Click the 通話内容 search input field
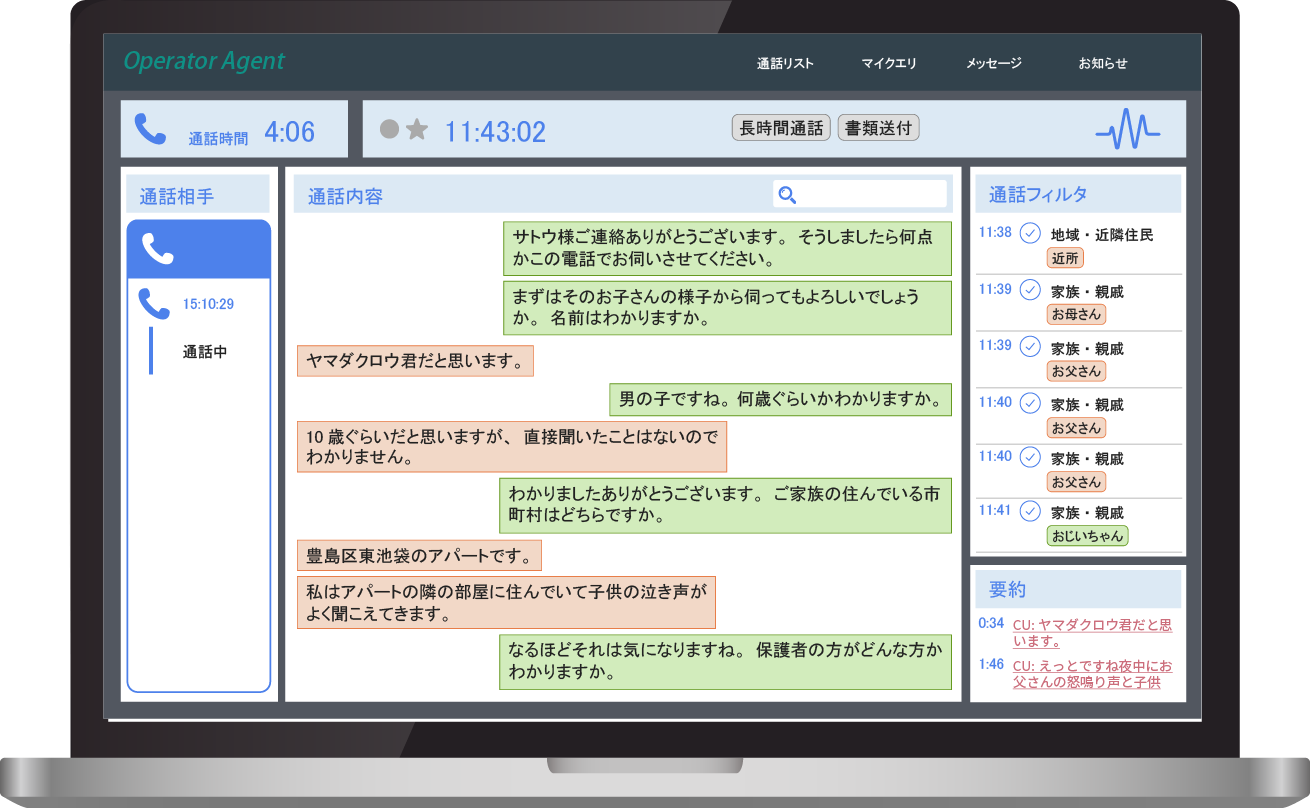 pyautogui.click(x=870, y=194)
